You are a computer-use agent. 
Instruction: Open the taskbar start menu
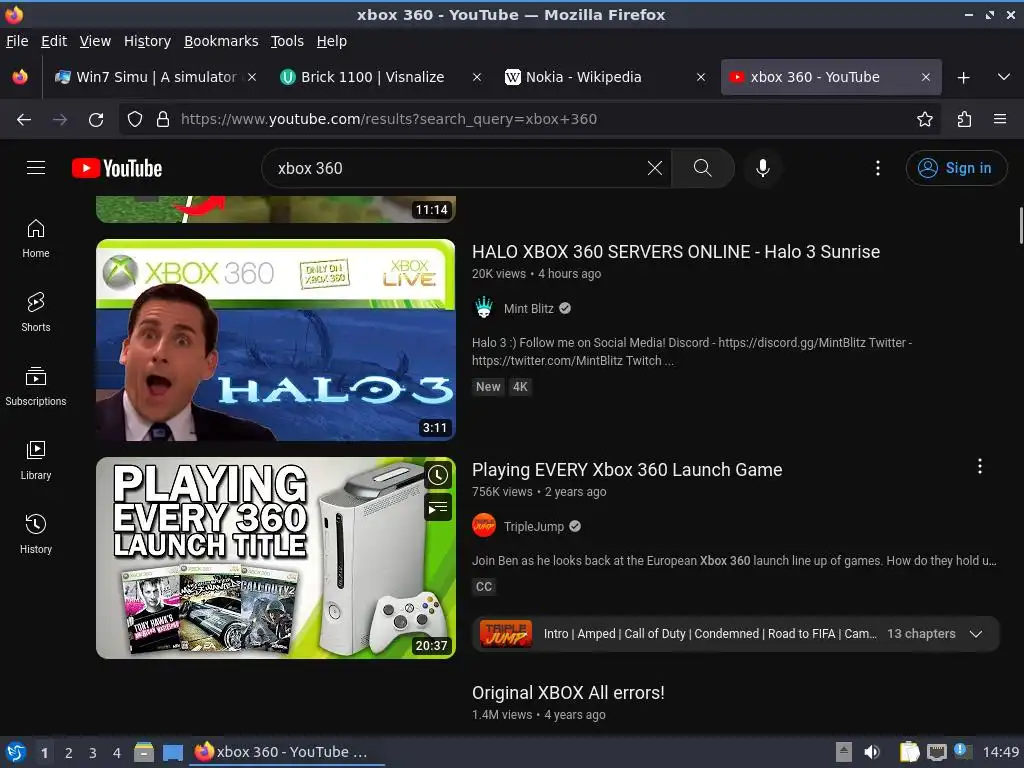[x=16, y=752]
